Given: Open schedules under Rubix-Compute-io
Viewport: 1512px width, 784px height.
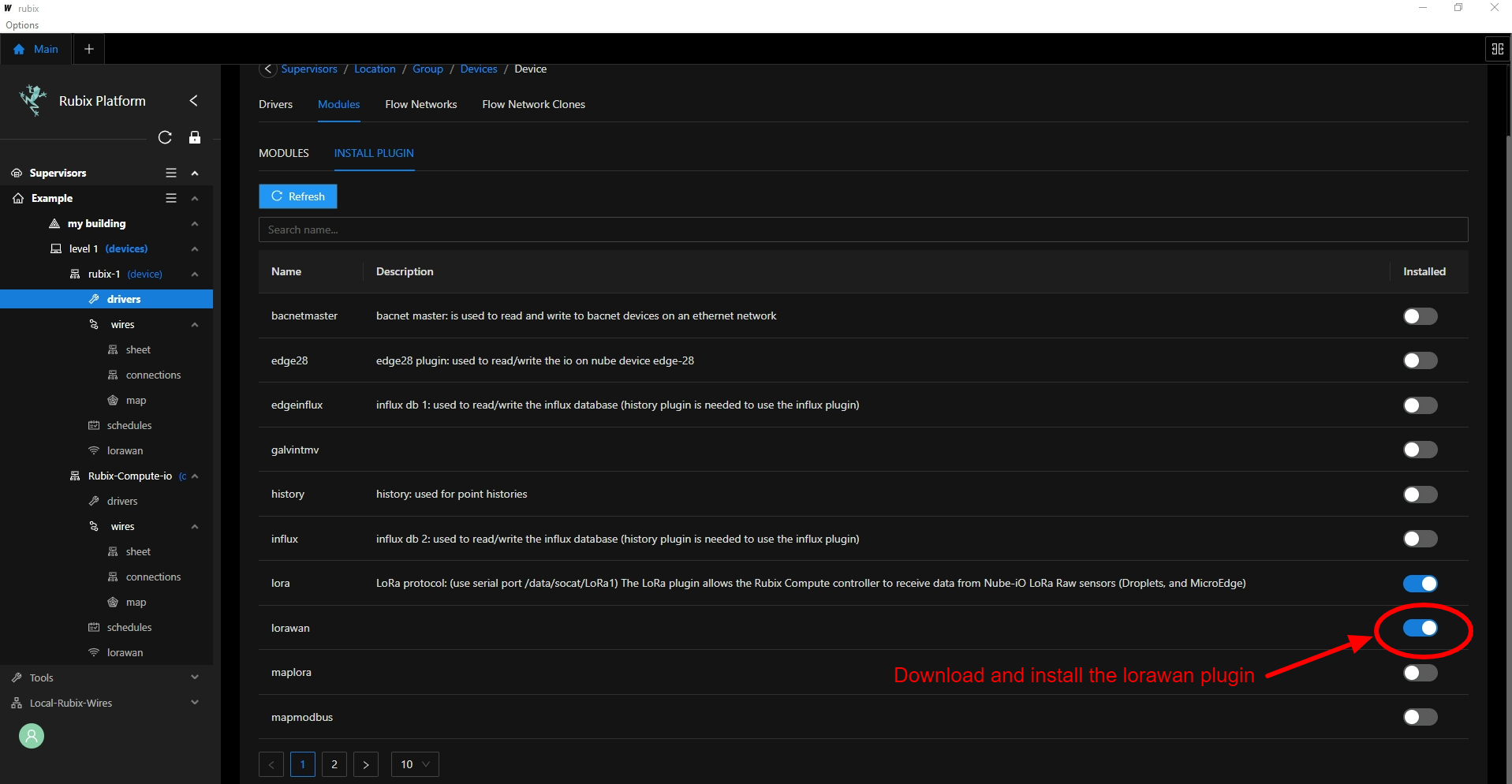Looking at the screenshot, I should [x=129, y=627].
